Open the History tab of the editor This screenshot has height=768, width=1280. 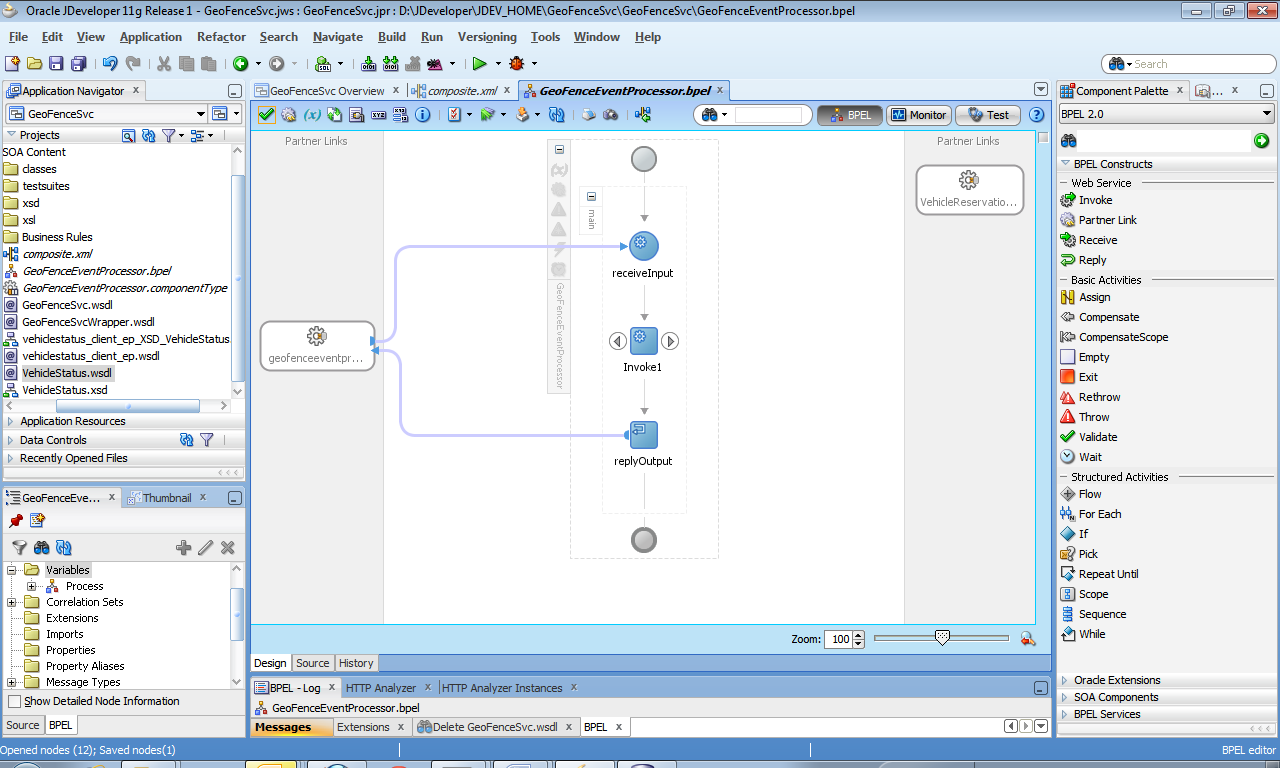pyautogui.click(x=356, y=663)
